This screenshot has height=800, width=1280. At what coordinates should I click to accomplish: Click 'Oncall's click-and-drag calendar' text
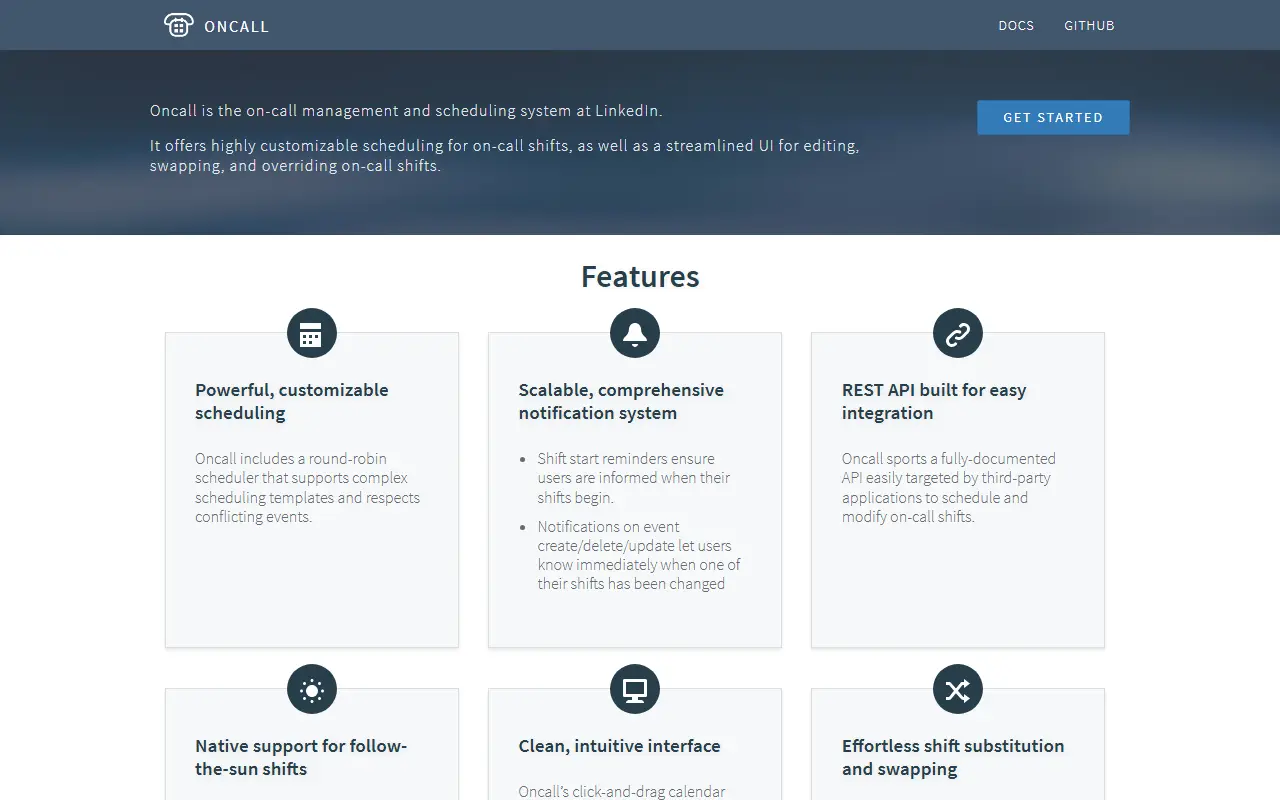[622, 792]
